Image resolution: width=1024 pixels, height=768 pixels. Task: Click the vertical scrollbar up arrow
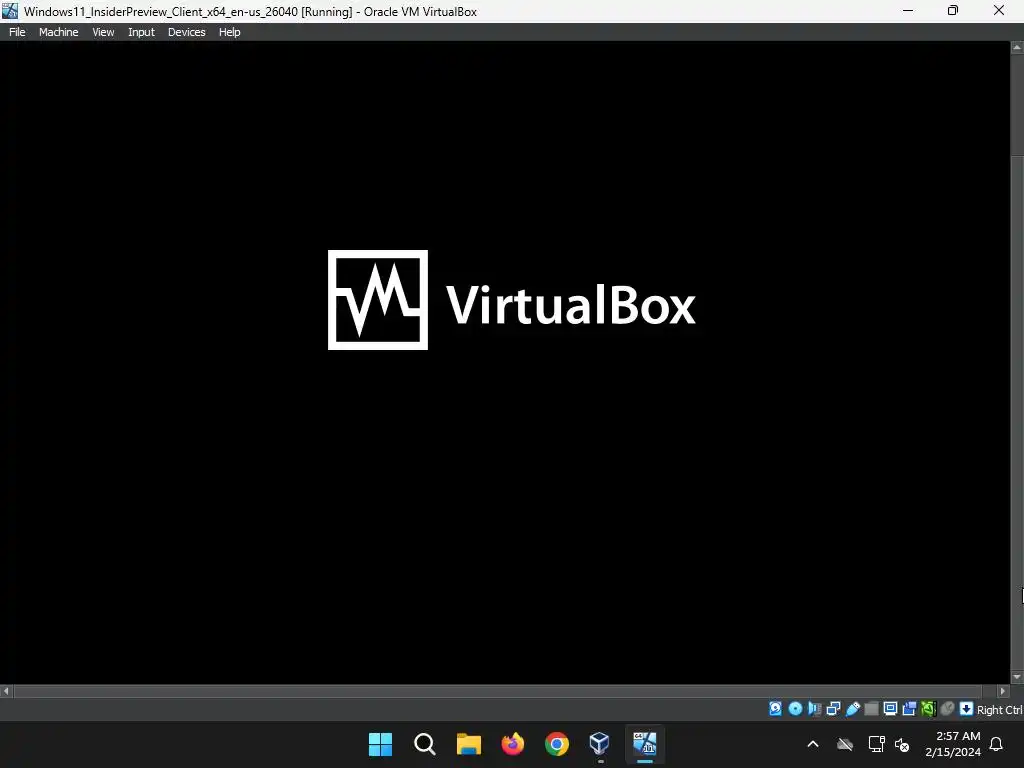point(1017,47)
